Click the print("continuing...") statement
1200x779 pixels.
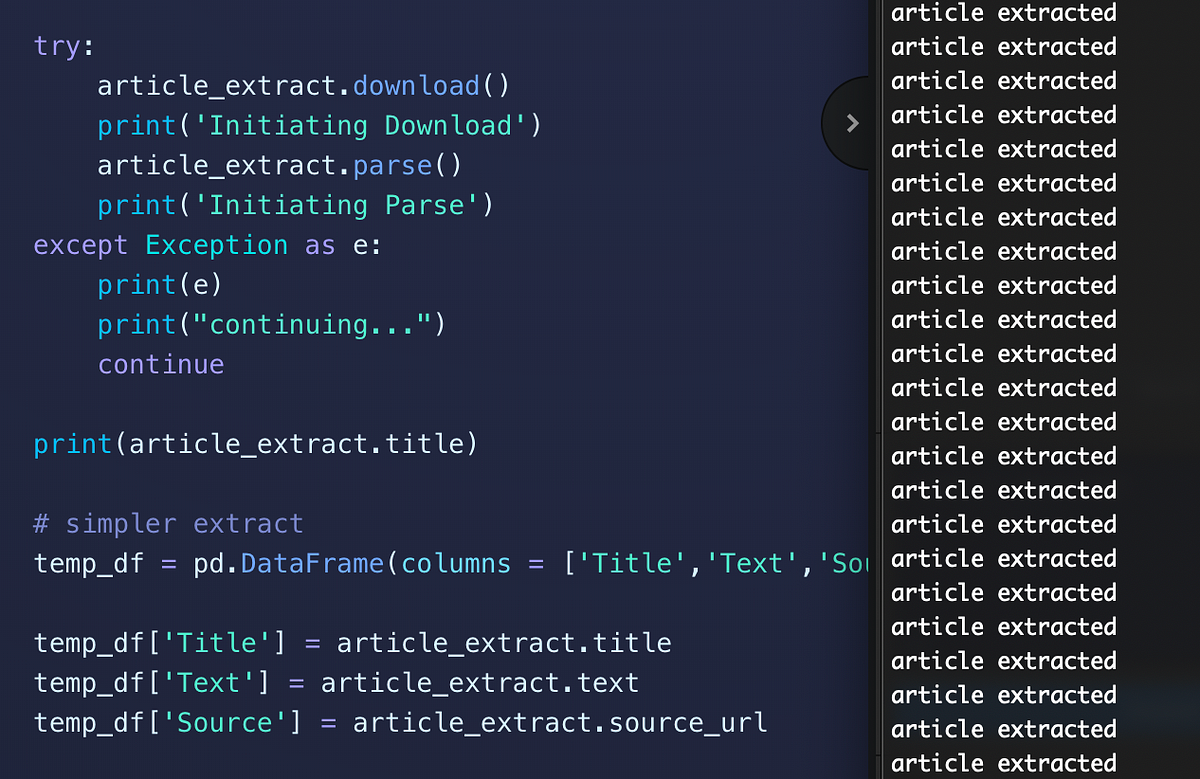click(x=270, y=324)
